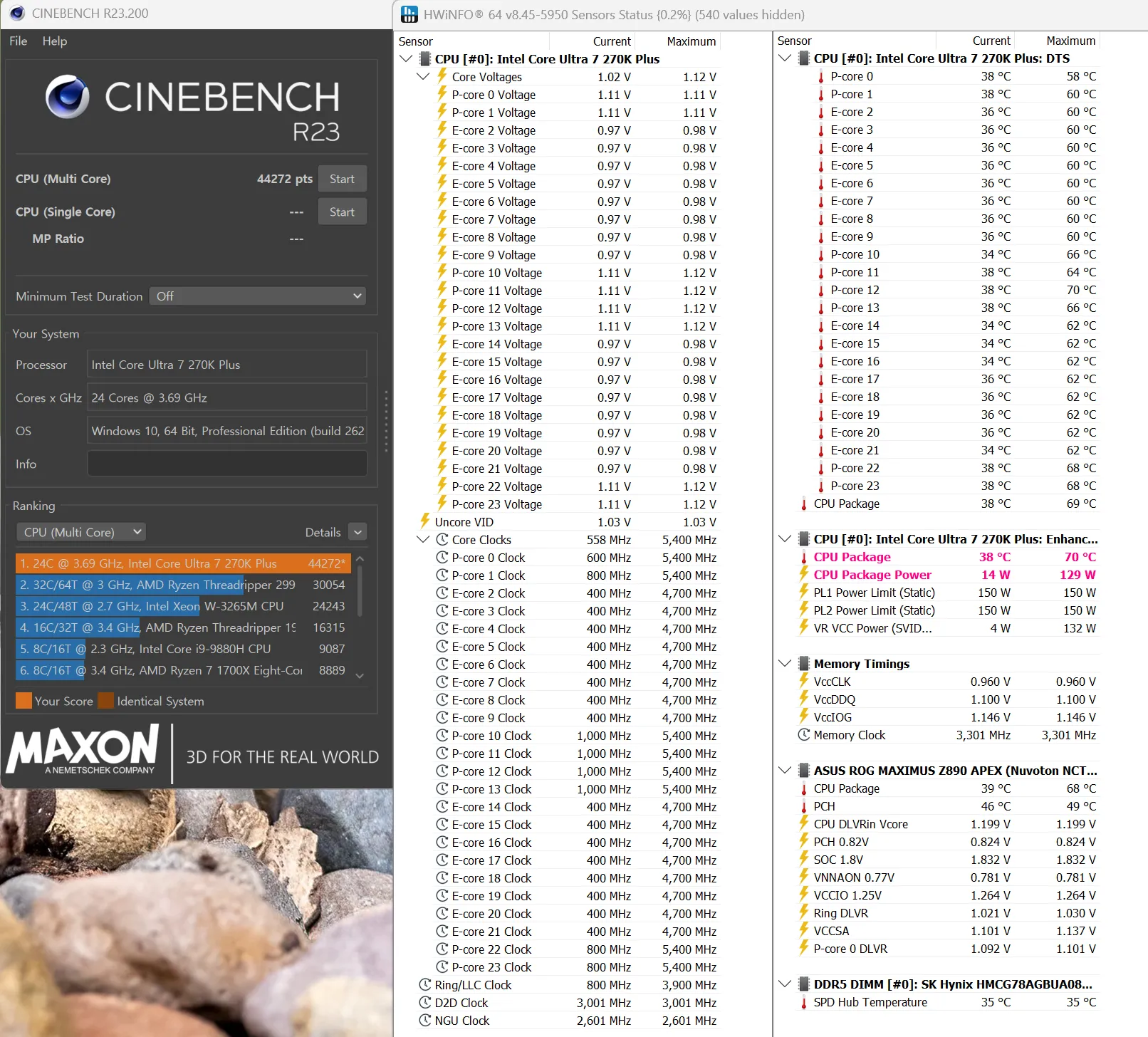Click the lightning icon beside CPU Package Power
1148x1037 pixels.
pyautogui.click(x=804, y=574)
